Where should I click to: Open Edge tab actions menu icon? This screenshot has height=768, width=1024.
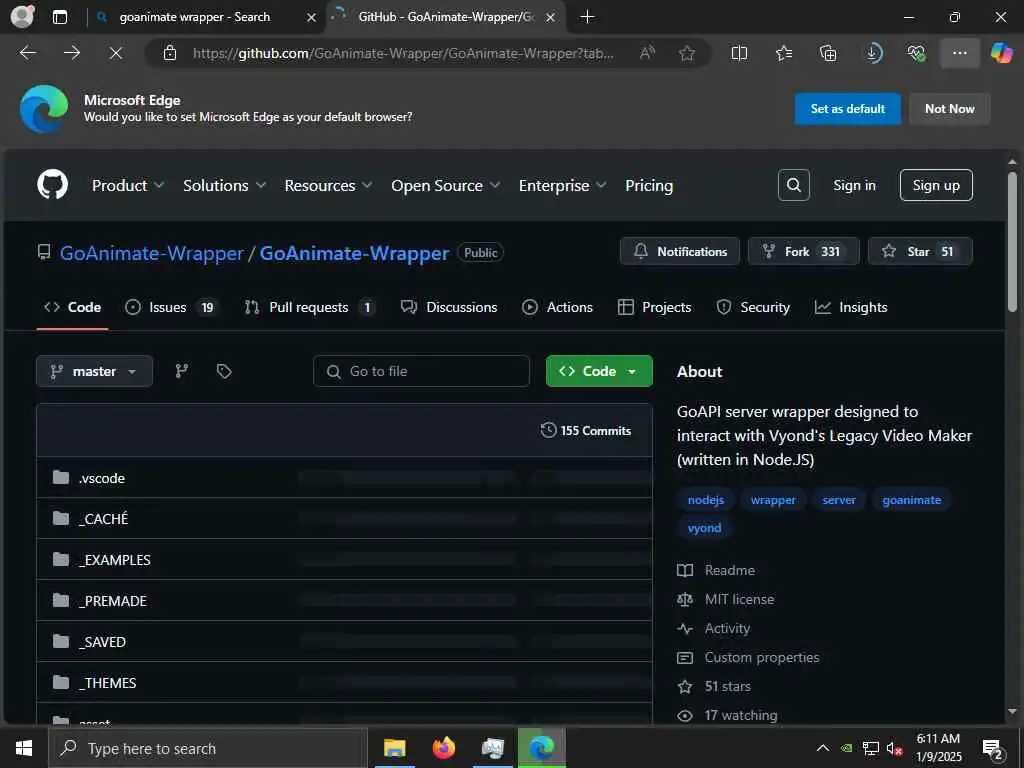(x=59, y=17)
